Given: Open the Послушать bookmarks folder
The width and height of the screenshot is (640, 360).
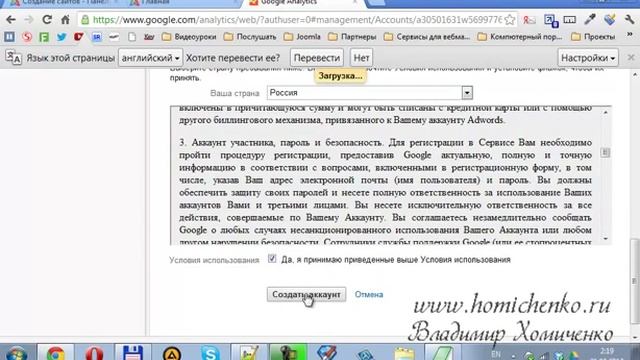Looking at the screenshot, I should (x=250, y=37).
